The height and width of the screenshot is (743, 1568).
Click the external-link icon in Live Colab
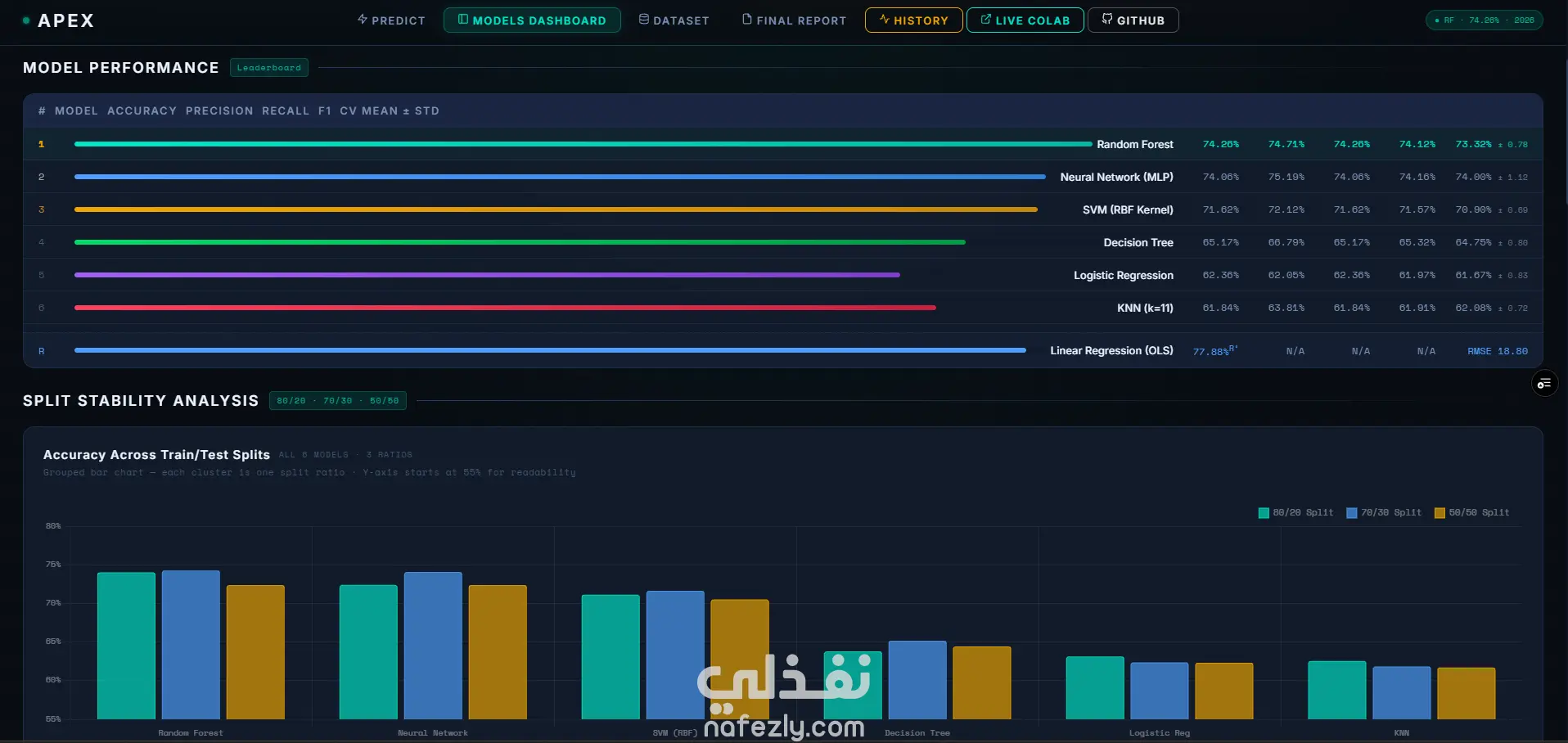pos(986,19)
